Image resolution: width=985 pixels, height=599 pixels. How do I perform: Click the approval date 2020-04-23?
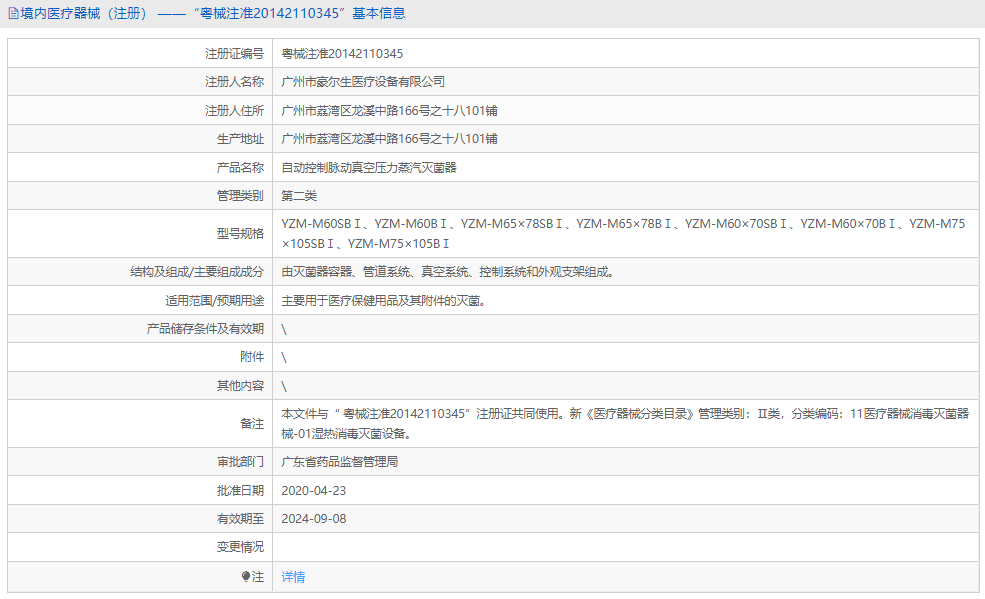click(316, 490)
